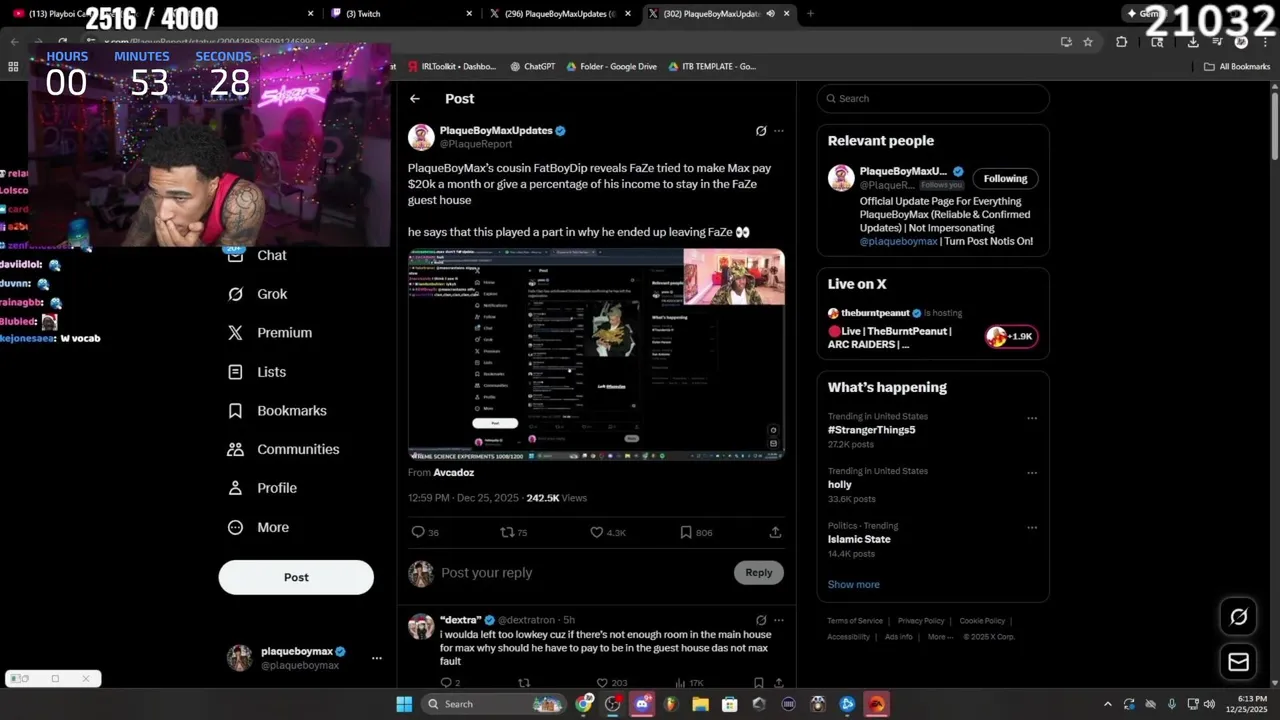This screenshot has width=1280, height=720.
Task: Share the main PlaqueBoyMaxUpdates post
Action: 775,532
